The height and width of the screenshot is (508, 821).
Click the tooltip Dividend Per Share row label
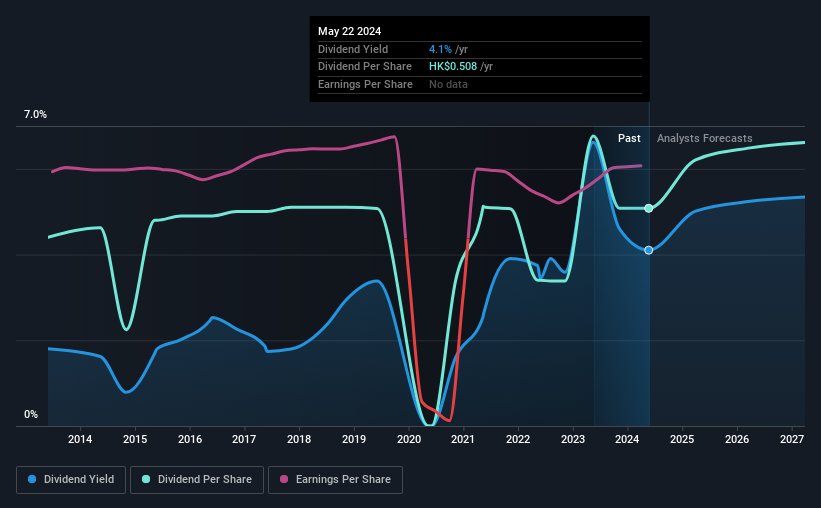click(365, 67)
